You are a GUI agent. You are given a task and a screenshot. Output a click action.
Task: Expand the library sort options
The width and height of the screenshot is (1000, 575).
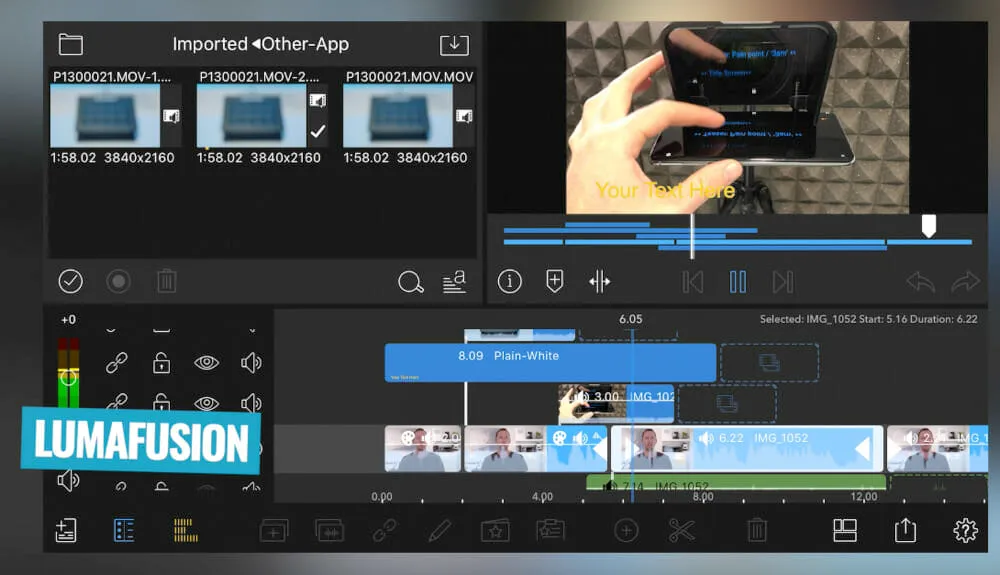(454, 283)
